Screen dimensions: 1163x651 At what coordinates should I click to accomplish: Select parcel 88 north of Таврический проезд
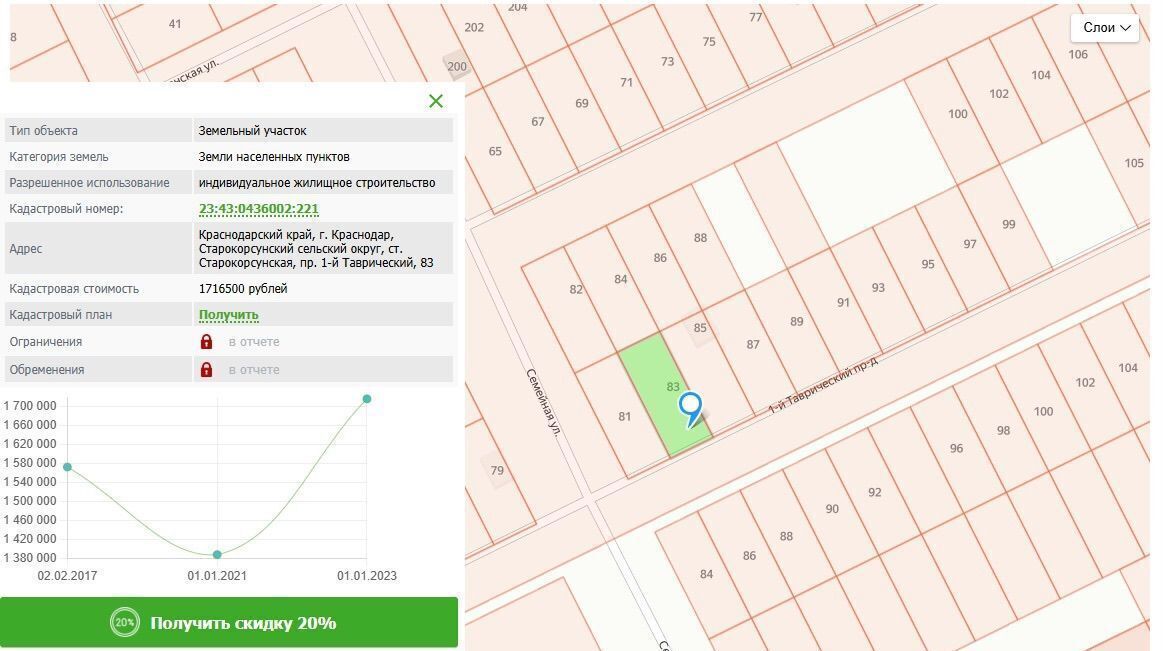click(700, 238)
